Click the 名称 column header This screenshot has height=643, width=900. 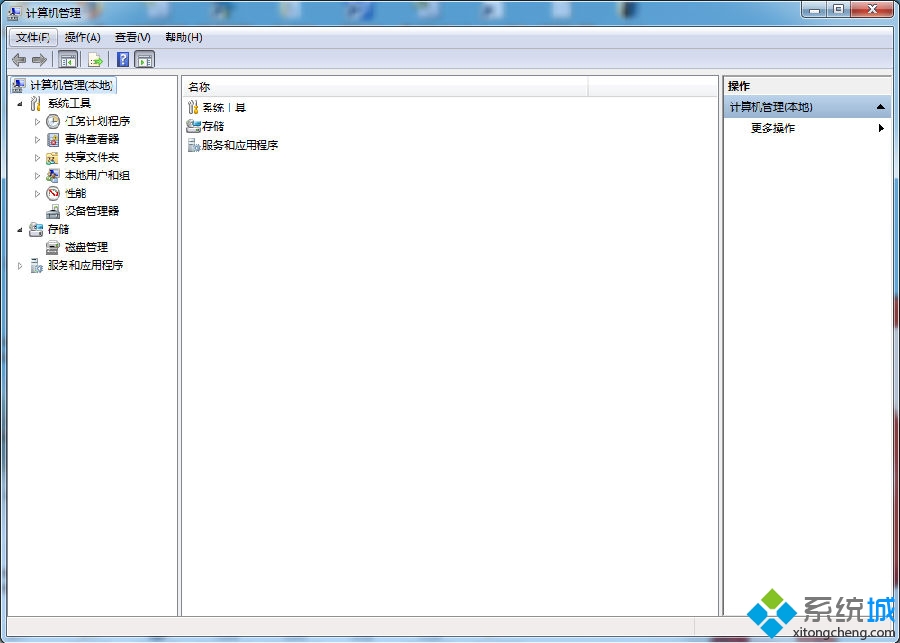coord(386,87)
